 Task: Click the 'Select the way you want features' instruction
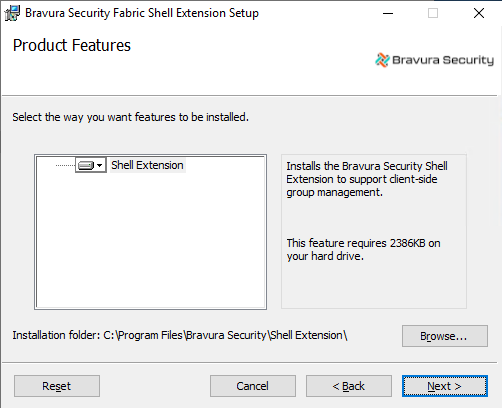click(130, 117)
